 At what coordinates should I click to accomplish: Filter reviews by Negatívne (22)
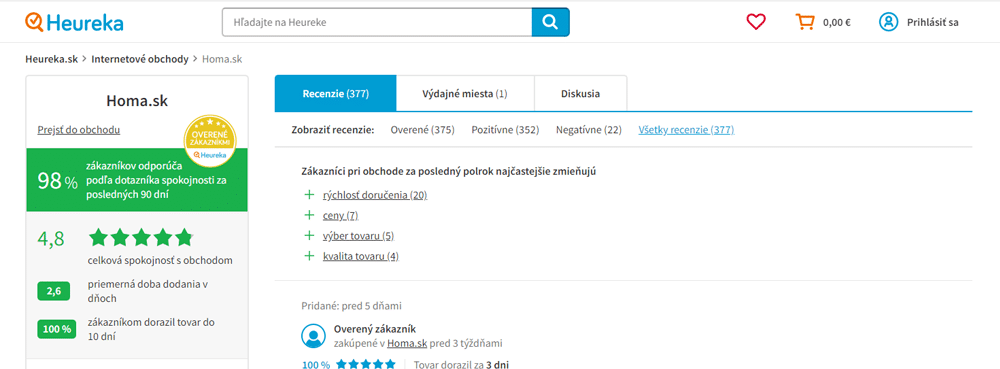pyautogui.click(x=589, y=130)
